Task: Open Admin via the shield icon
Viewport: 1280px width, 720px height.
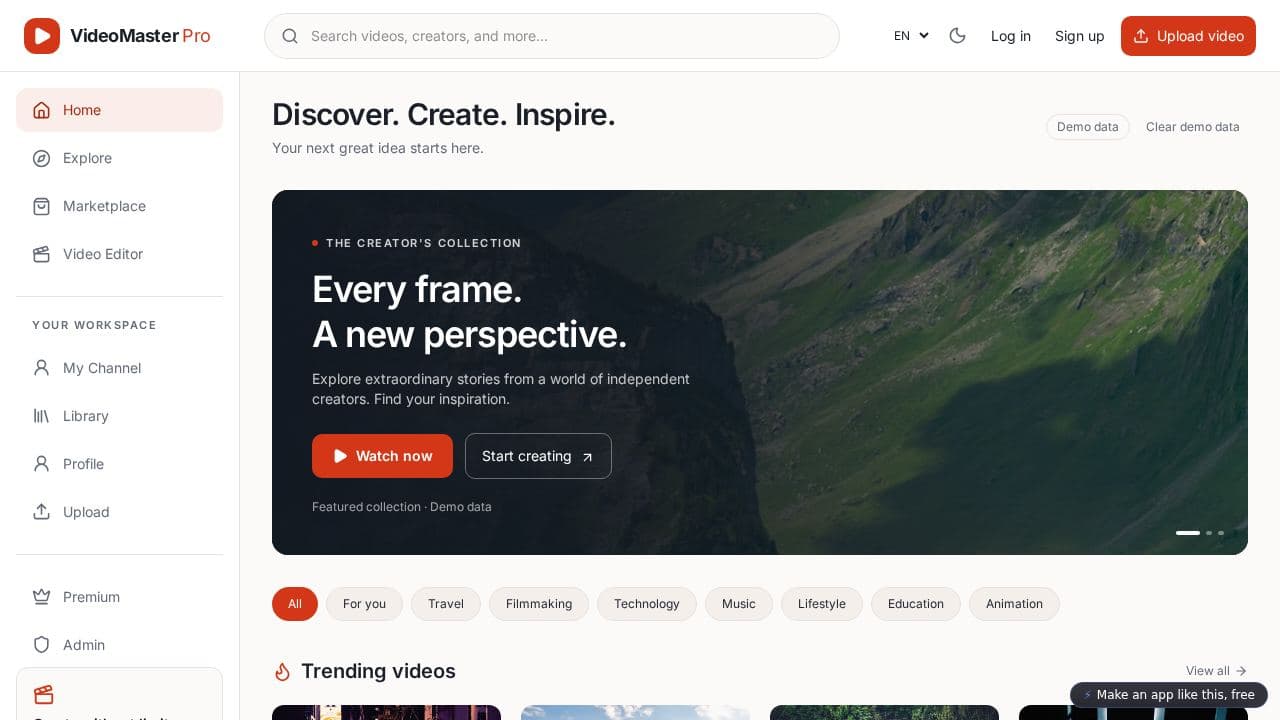Action: coord(41,645)
